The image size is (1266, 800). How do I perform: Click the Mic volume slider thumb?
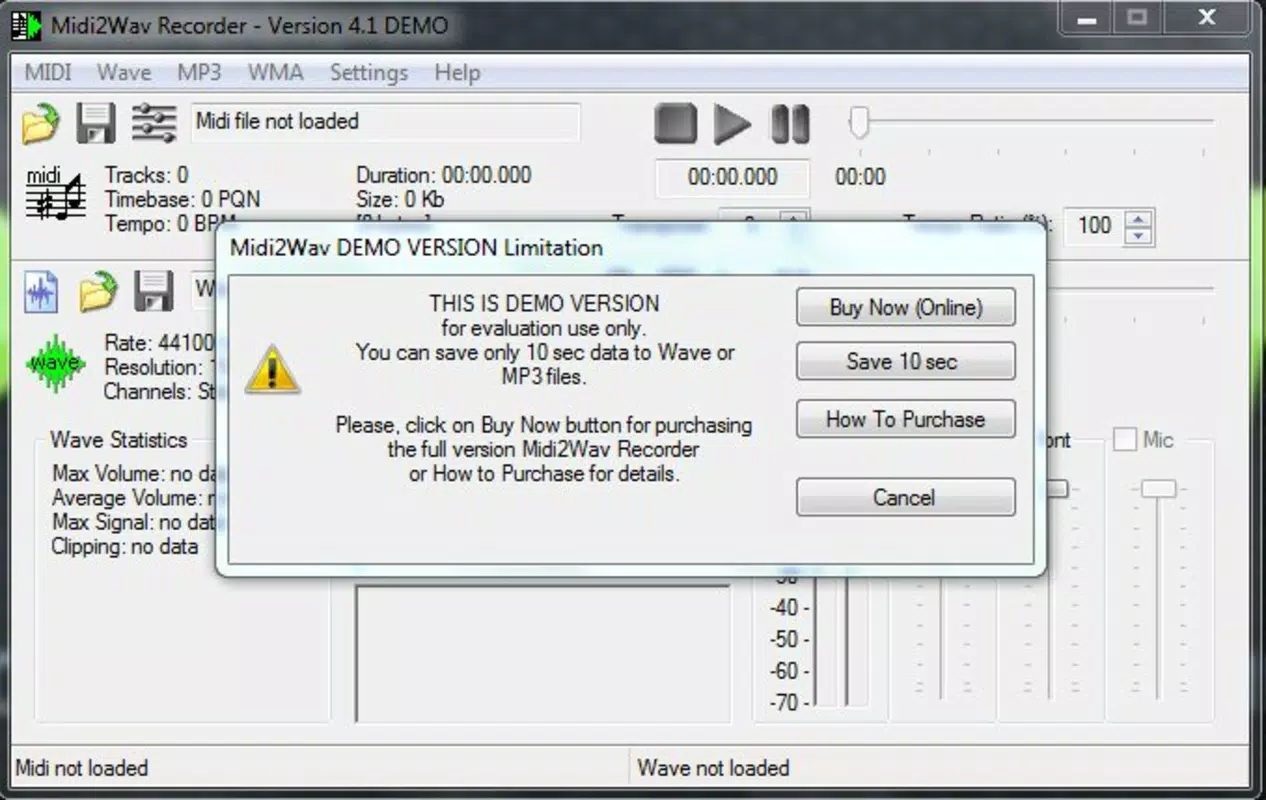click(x=1158, y=488)
